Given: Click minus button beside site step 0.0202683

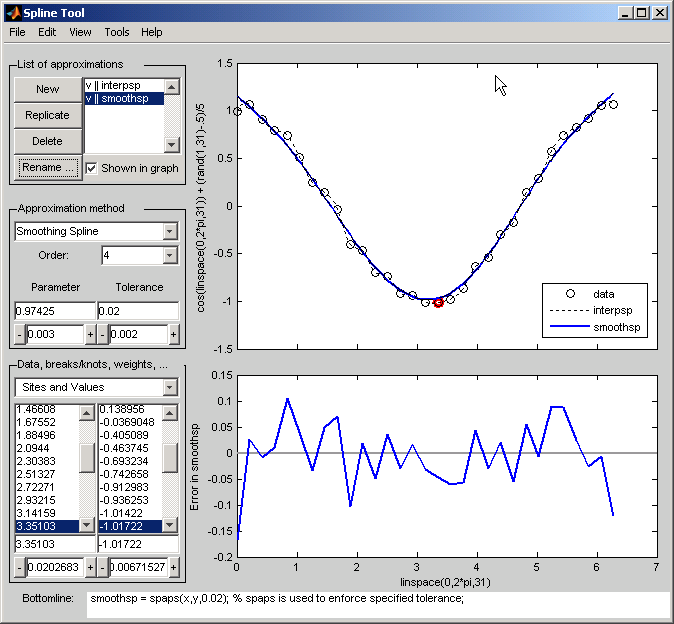Looking at the screenshot, I should click(20, 567).
